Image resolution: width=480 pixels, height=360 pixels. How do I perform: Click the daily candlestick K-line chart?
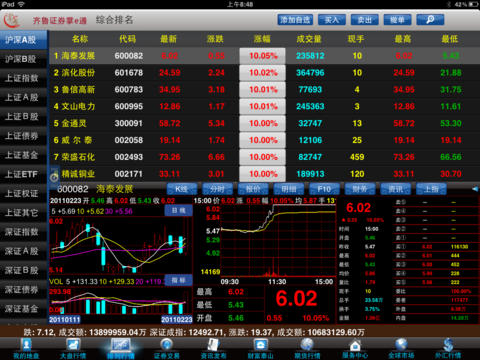click(x=121, y=246)
